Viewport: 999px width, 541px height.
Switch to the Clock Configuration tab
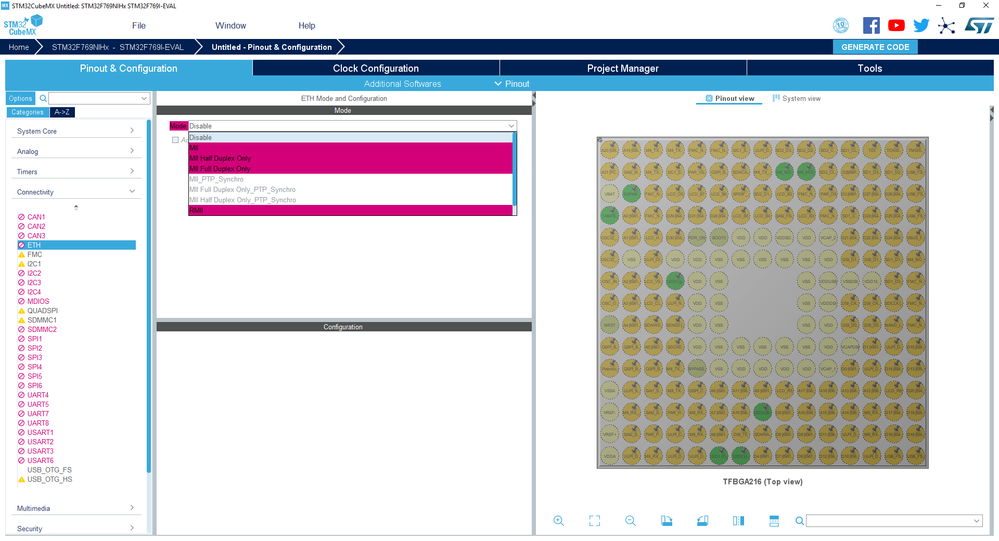(x=376, y=68)
